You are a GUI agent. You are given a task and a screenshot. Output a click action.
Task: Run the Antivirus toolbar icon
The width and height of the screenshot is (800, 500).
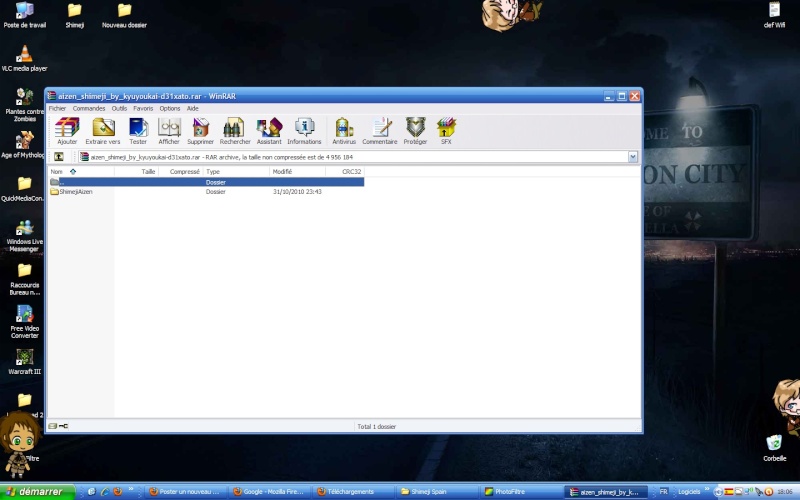point(344,131)
